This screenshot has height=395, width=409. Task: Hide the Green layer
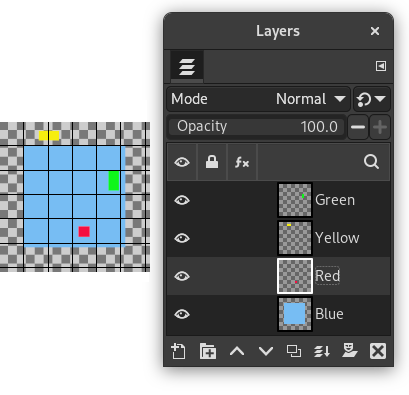point(182,200)
